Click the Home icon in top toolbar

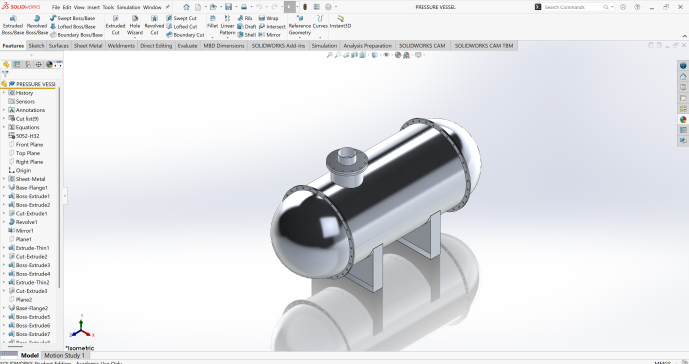186,7
